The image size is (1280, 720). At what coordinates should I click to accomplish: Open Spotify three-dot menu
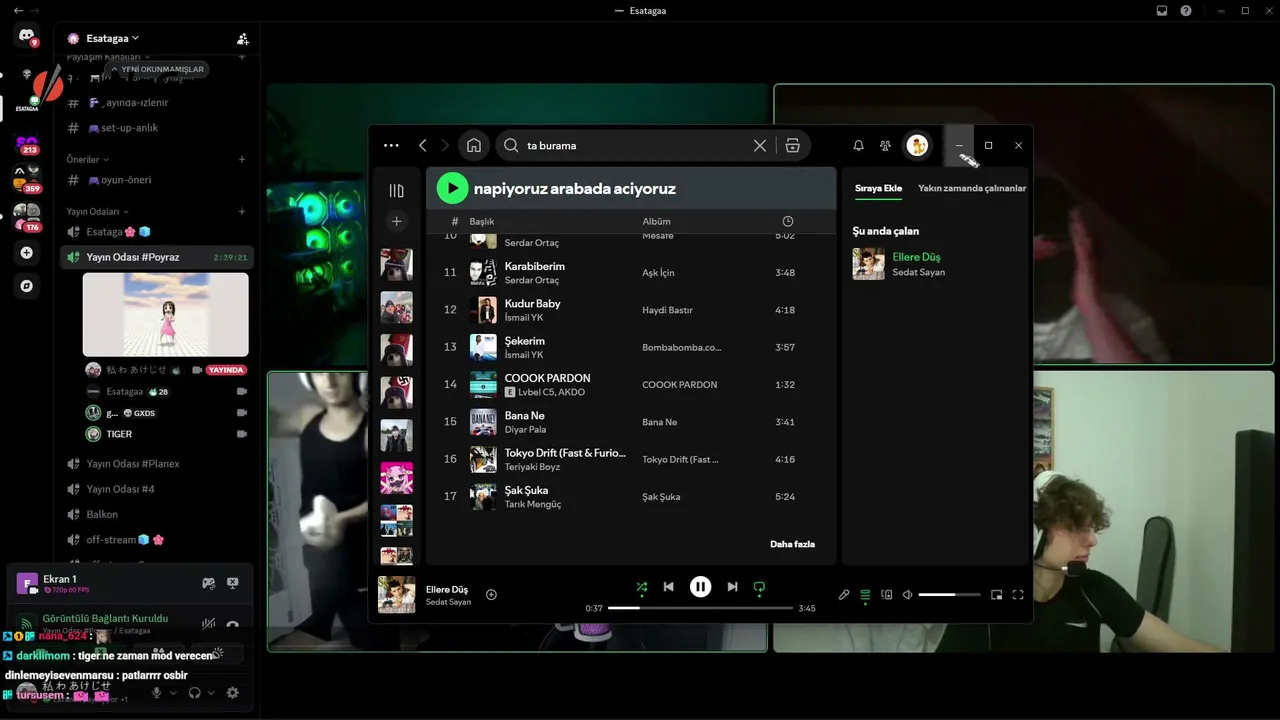(391, 146)
